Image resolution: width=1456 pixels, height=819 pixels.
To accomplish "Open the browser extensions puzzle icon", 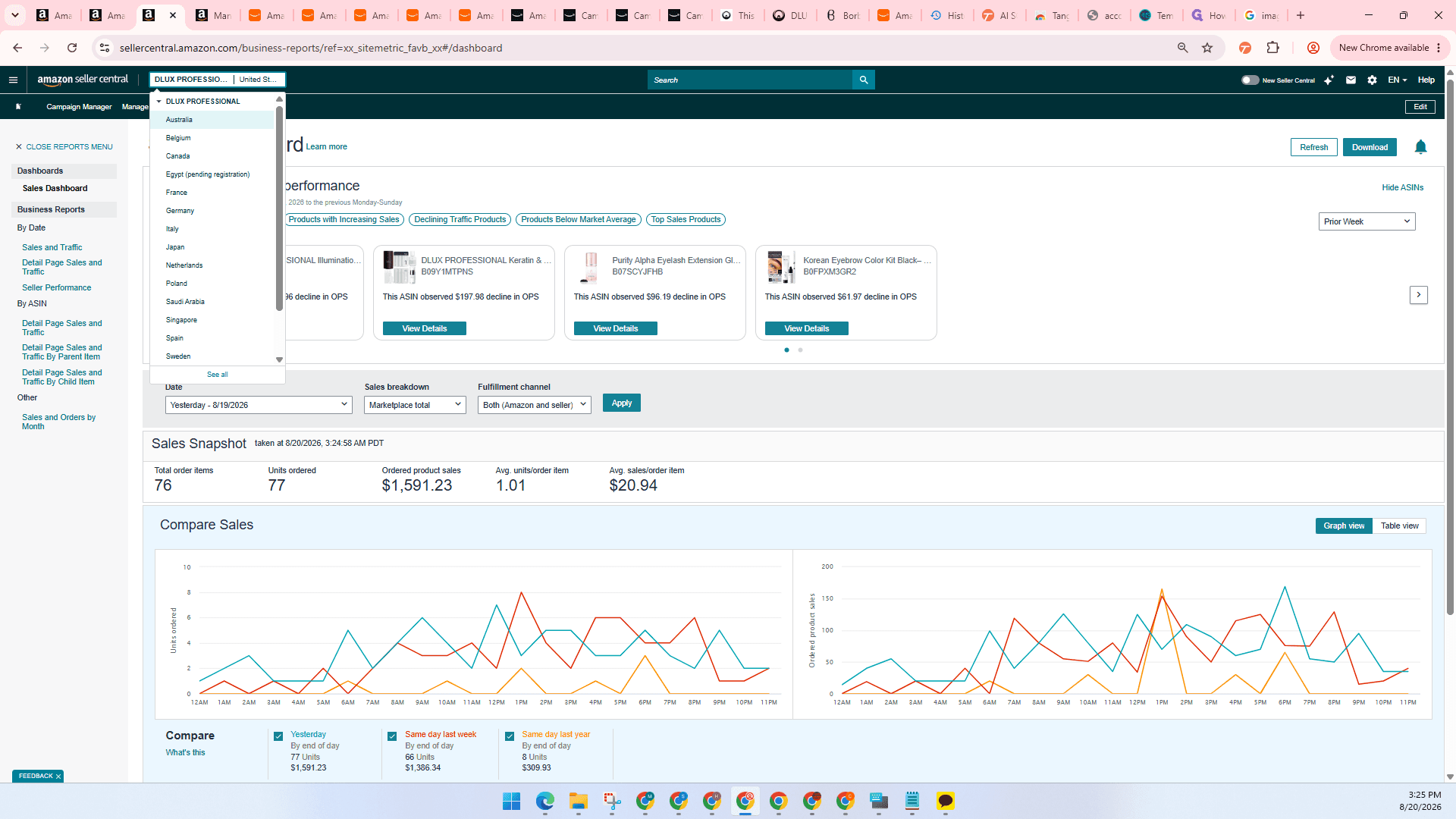I will tap(1272, 48).
